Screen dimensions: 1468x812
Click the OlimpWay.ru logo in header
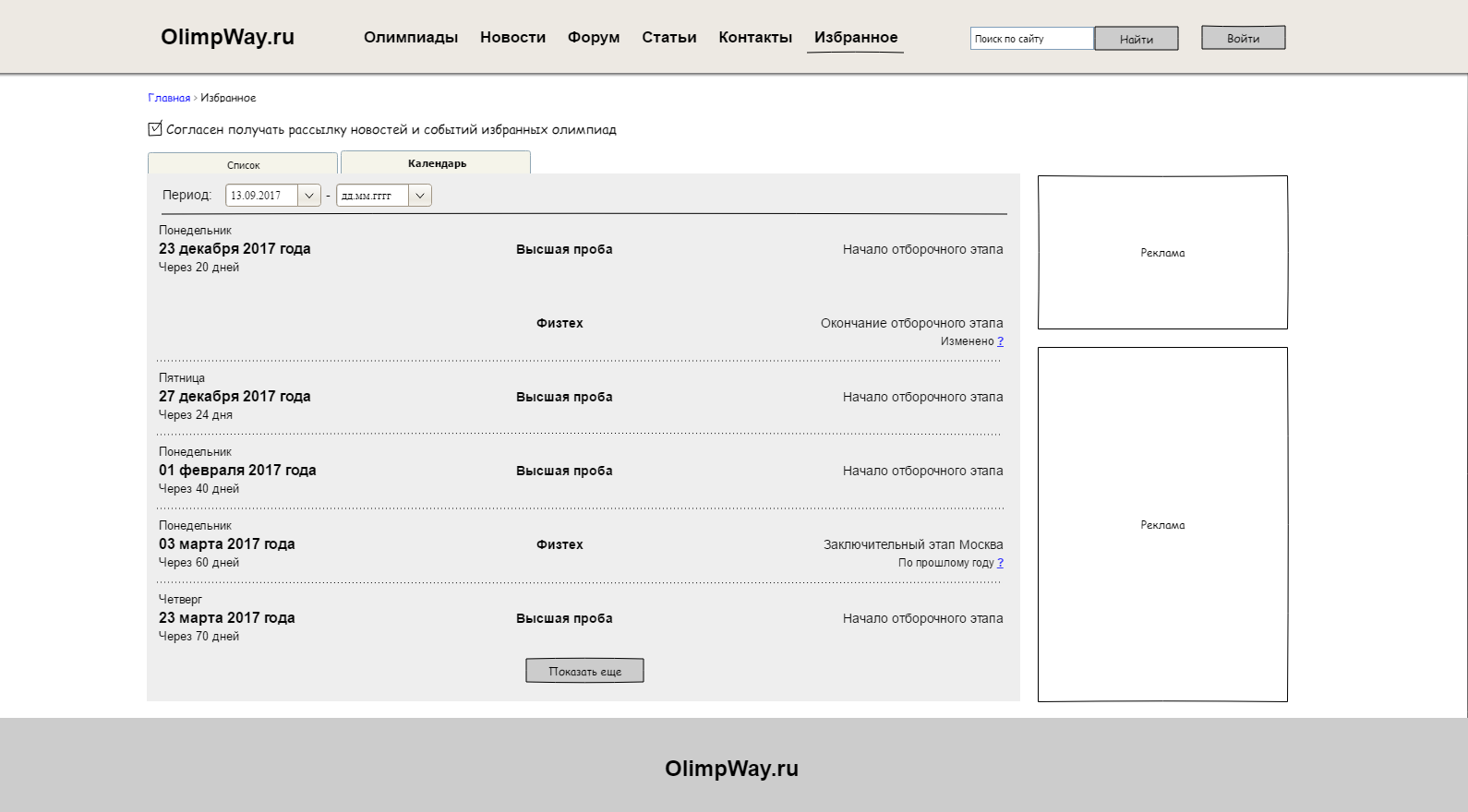[x=227, y=37]
